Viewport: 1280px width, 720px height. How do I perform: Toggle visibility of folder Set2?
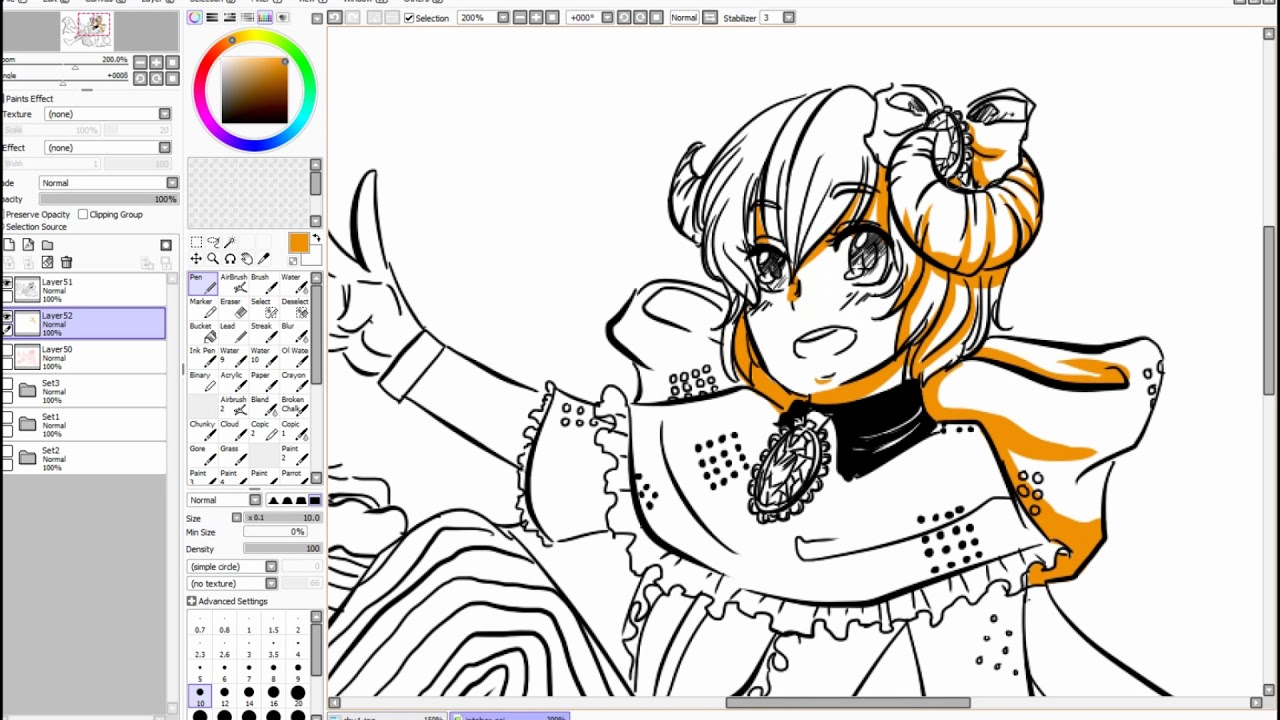click(7, 453)
